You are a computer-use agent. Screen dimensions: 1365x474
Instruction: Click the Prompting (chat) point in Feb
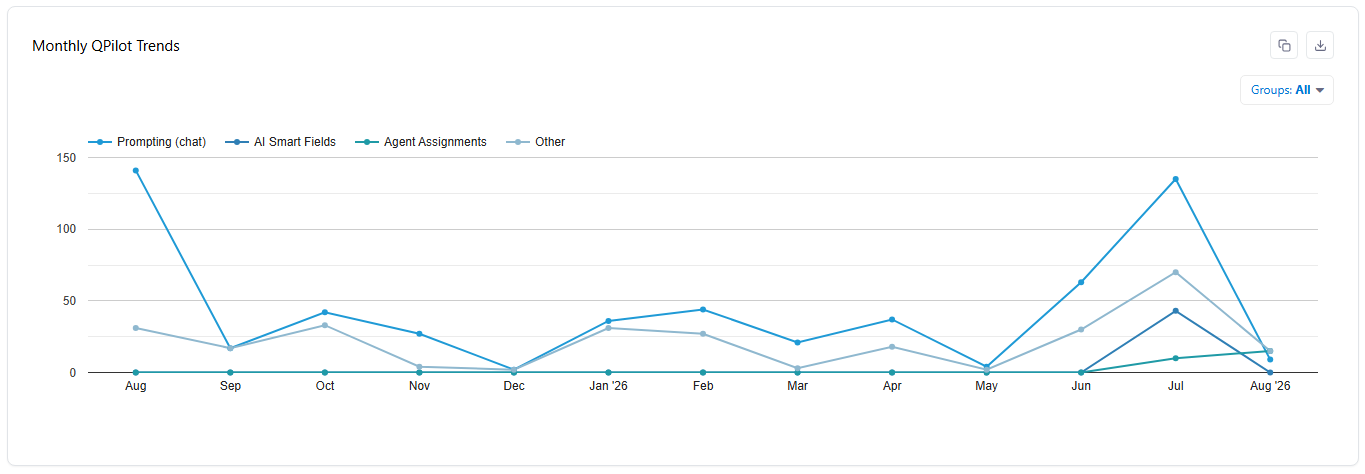[703, 309]
